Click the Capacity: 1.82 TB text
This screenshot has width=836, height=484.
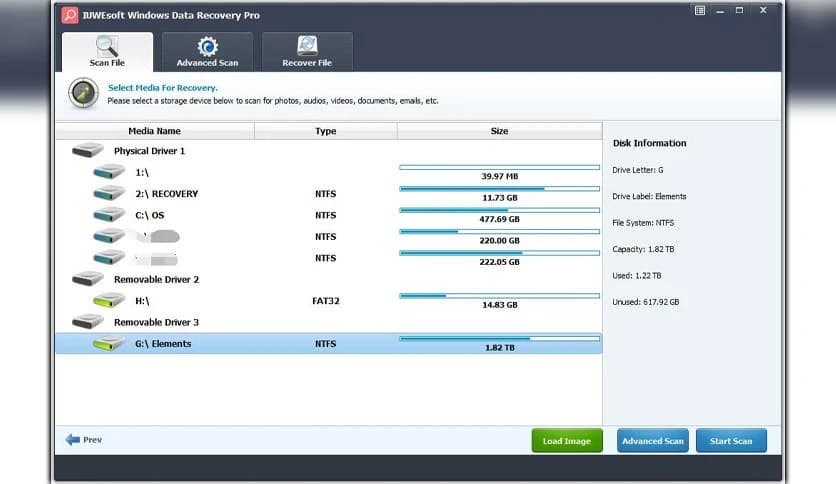click(x=643, y=249)
